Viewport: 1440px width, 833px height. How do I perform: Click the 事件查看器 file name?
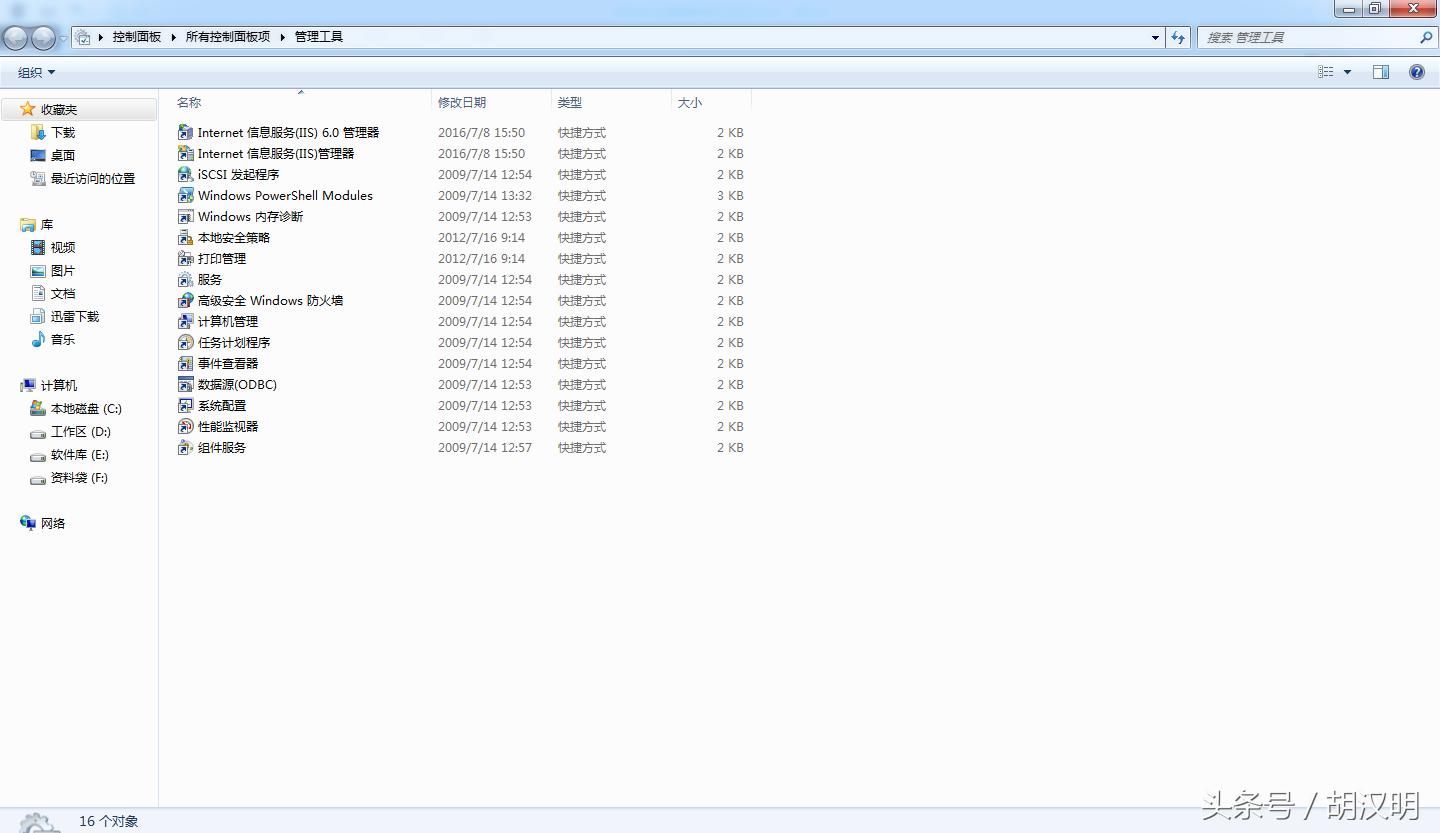pos(228,363)
